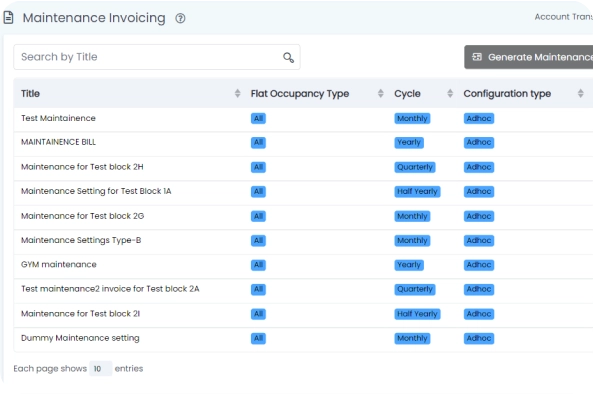The image size is (594, 394).
Task: Click the search magnifier icon
Action: coord(288,57)
